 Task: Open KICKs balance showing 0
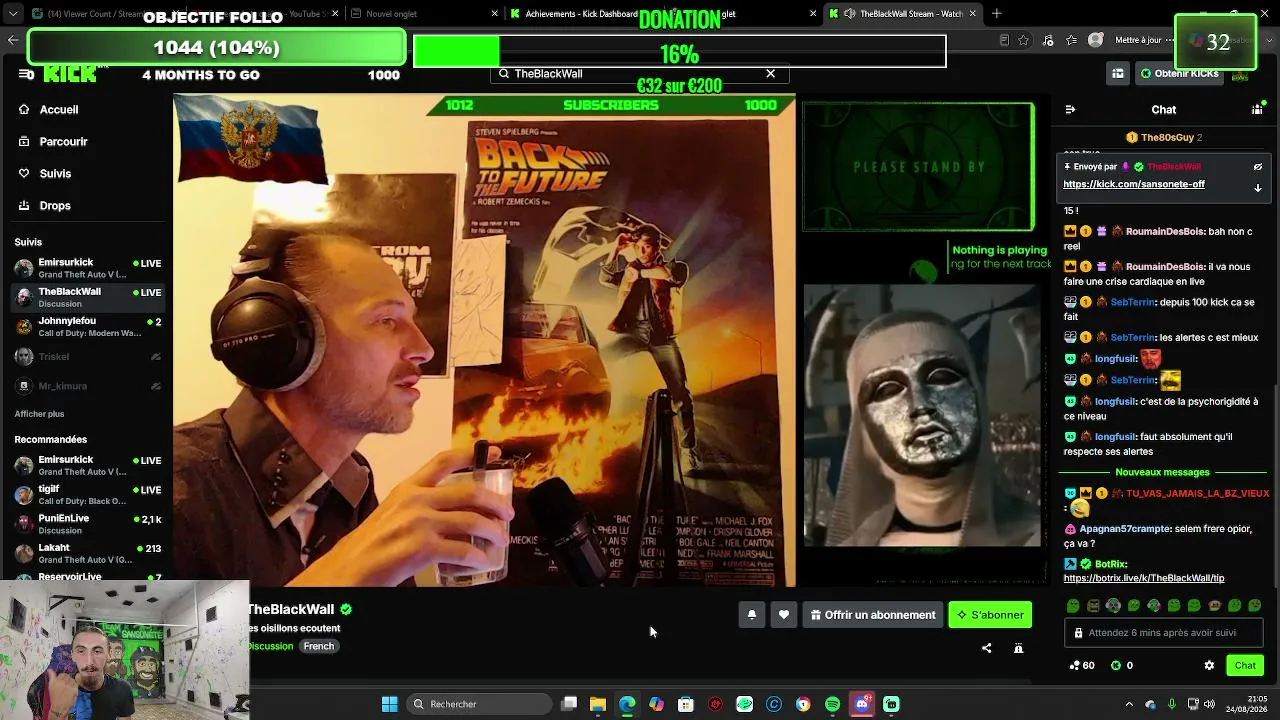tap(1122, 665)
